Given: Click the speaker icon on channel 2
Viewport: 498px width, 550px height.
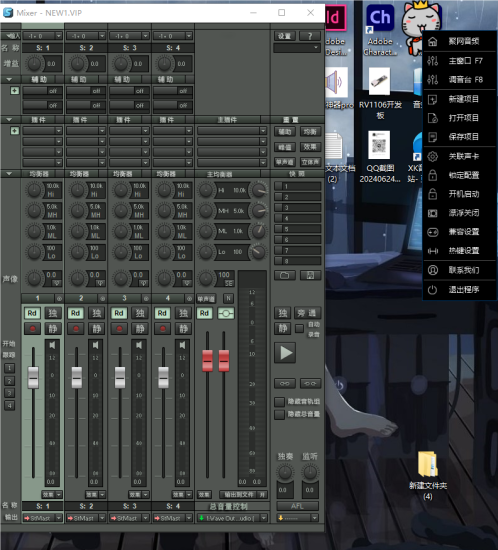Looking at the screenshot, I should click(95, 345).
